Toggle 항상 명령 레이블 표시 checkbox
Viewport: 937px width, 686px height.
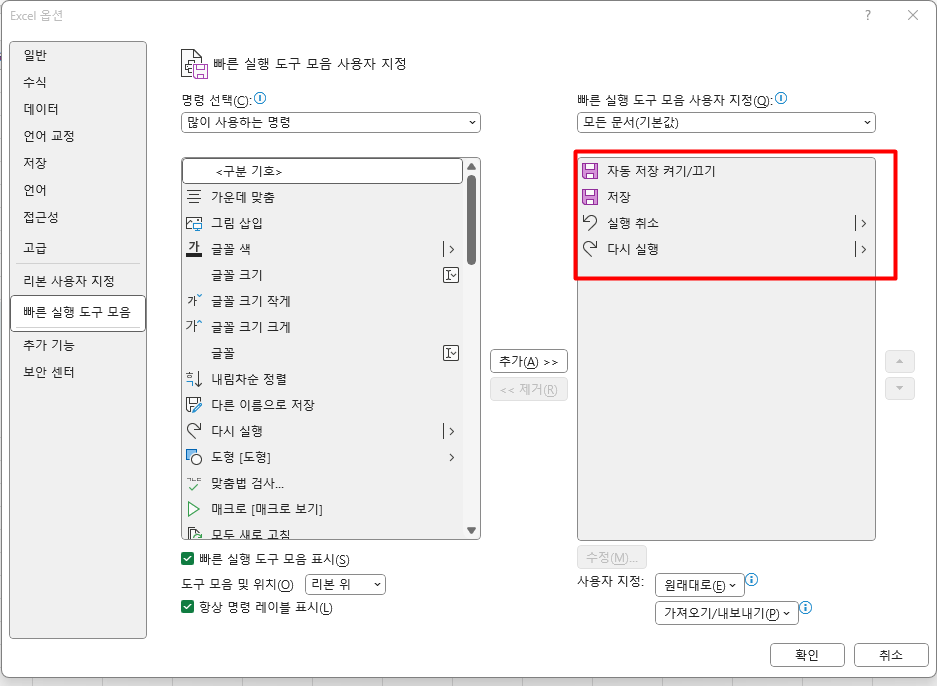click(x=188, y=607)
